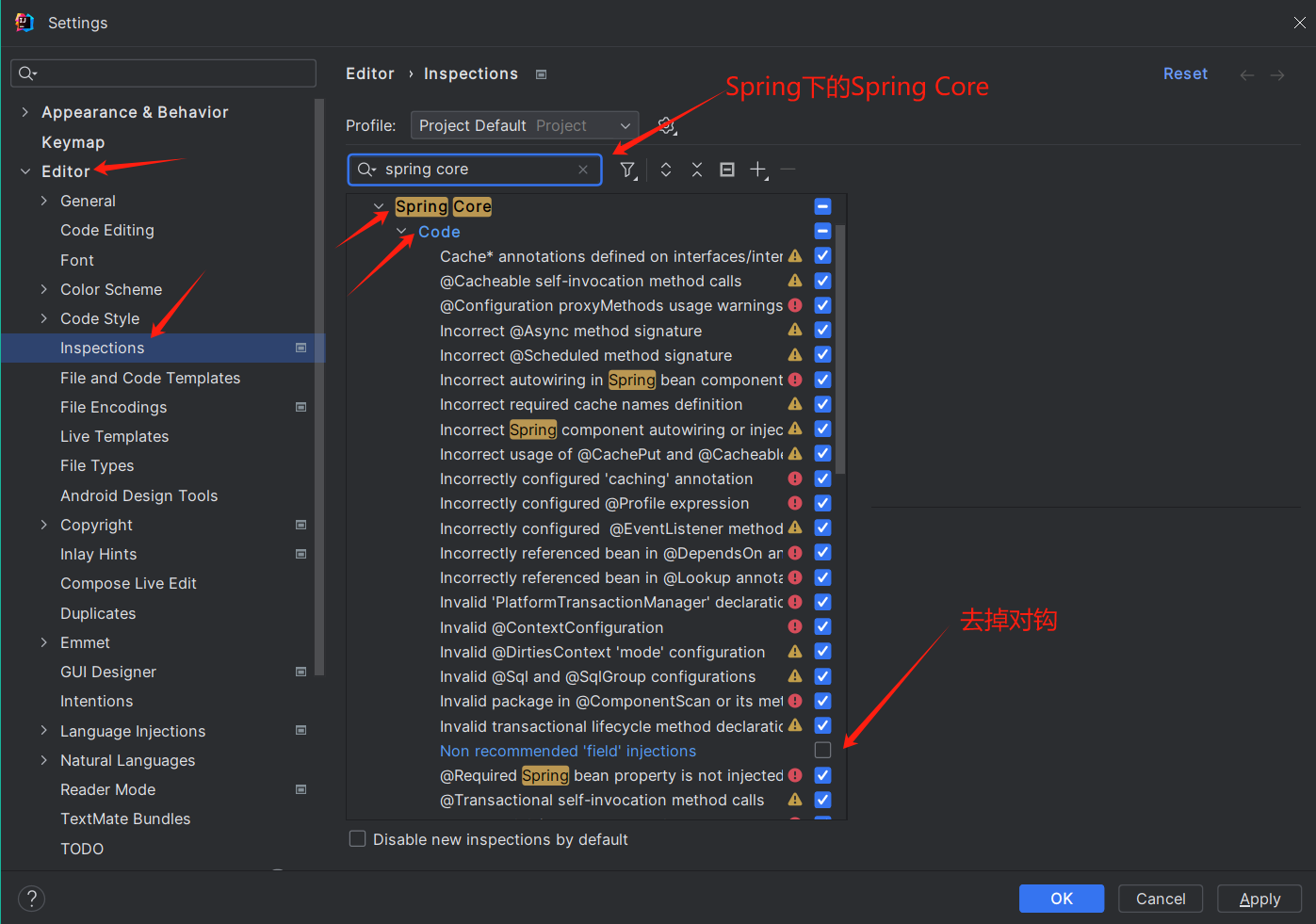This screenshot has height=924, width=1316.
Task: Click the left sidebar settings search icon
Action: click(27, 73)
